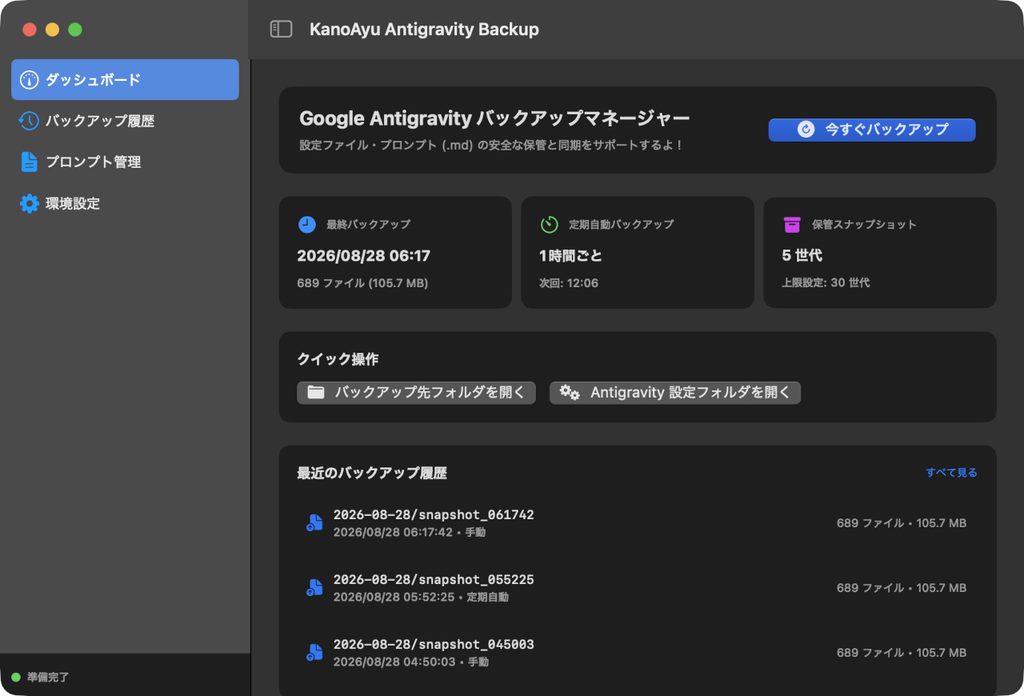The height and width of the screenshot is (696, 1024).
Task: Click the blue clock icon in 最終バックアップ card
Action: coord(307,225)
